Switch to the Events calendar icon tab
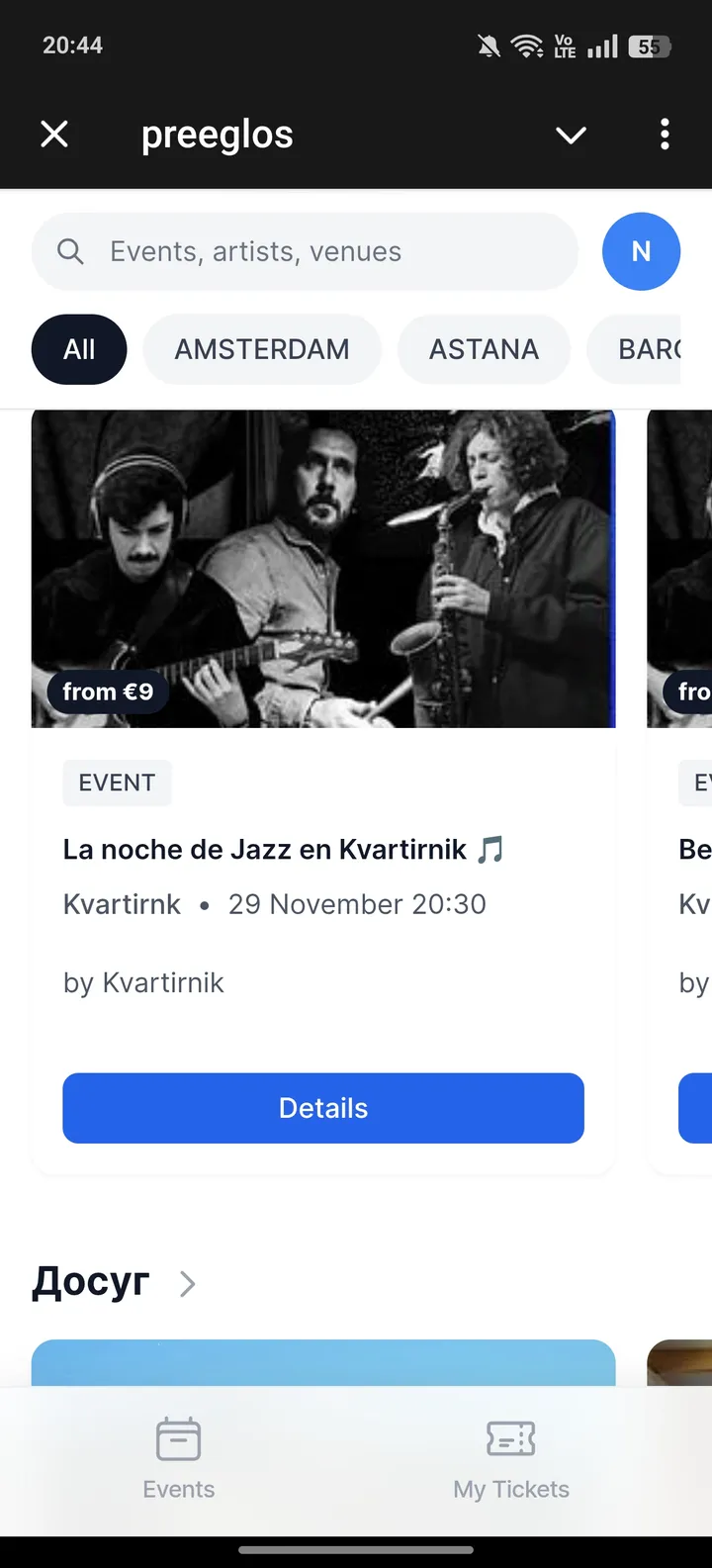 [179, 1459]
